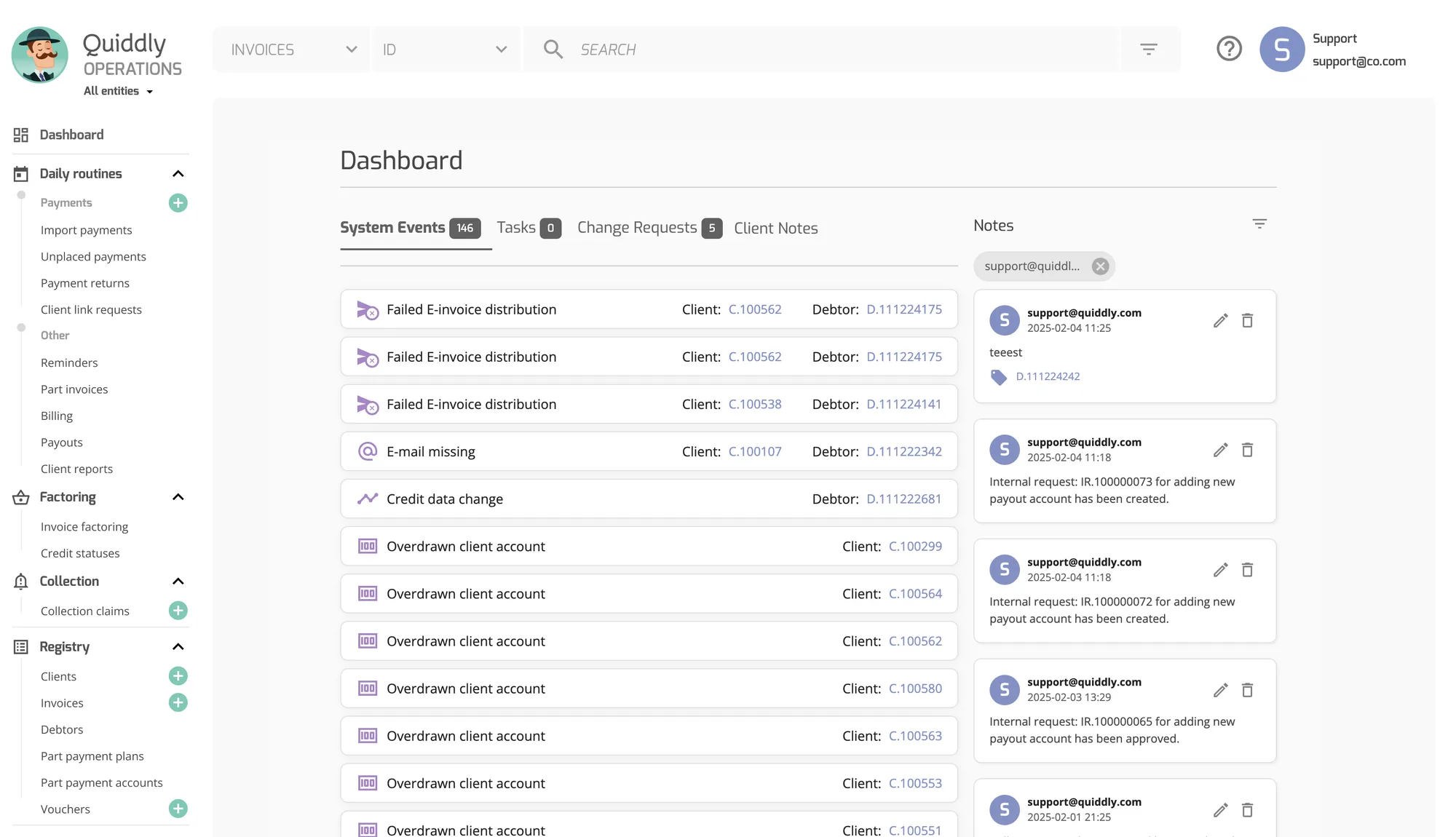Screen dimensions: 1456x837
Task: Delete the 'teeest' note
Action: (x=1247, y=320)
